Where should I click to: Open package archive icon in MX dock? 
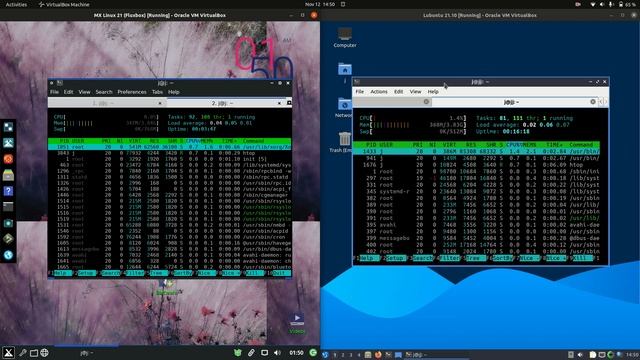pos(8,175)
